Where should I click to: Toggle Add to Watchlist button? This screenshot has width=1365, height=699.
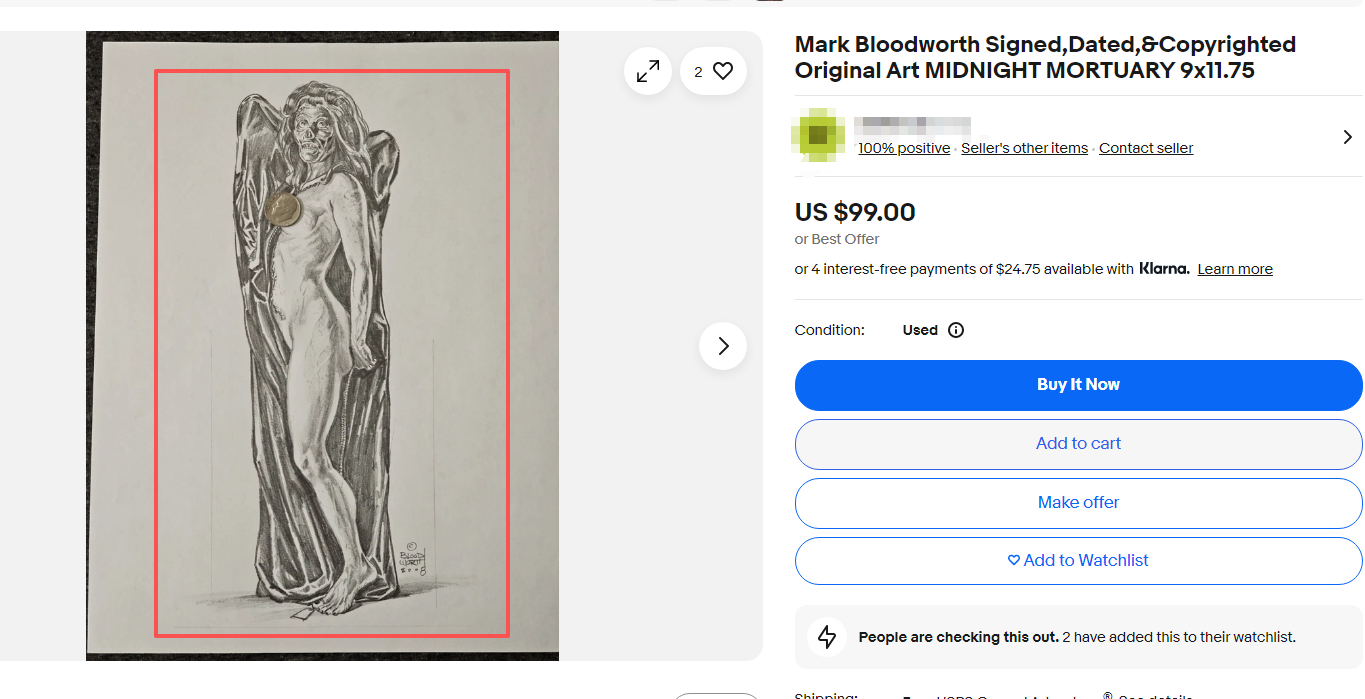click(x=1078, y=561)
